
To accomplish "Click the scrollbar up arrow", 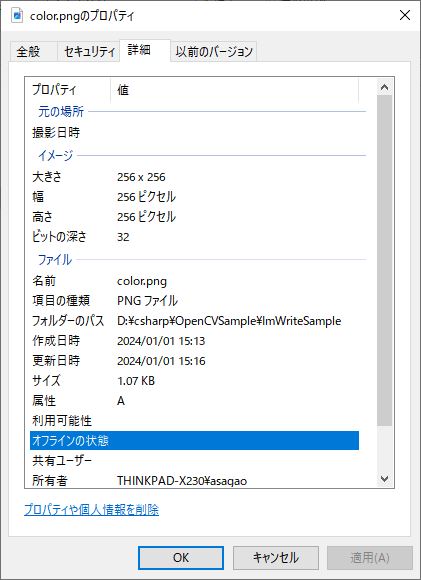I will click(x=384, y=87).
